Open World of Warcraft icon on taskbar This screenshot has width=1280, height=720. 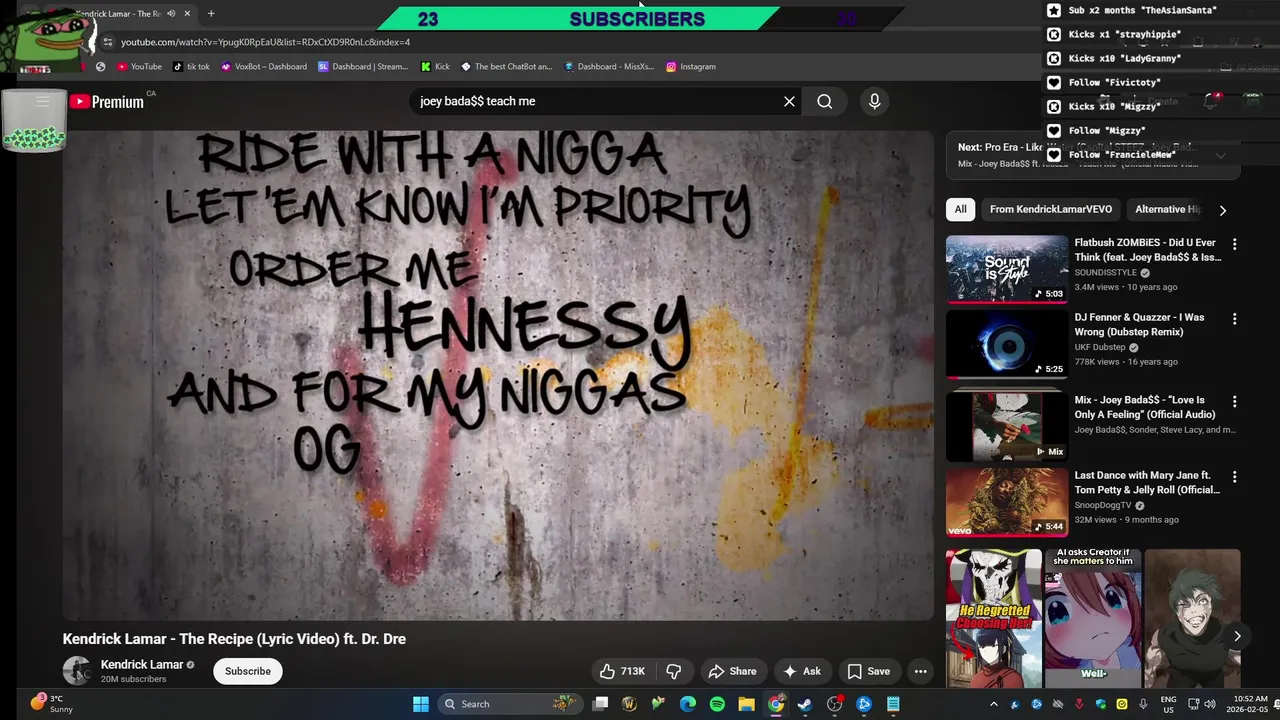point(629,704)
